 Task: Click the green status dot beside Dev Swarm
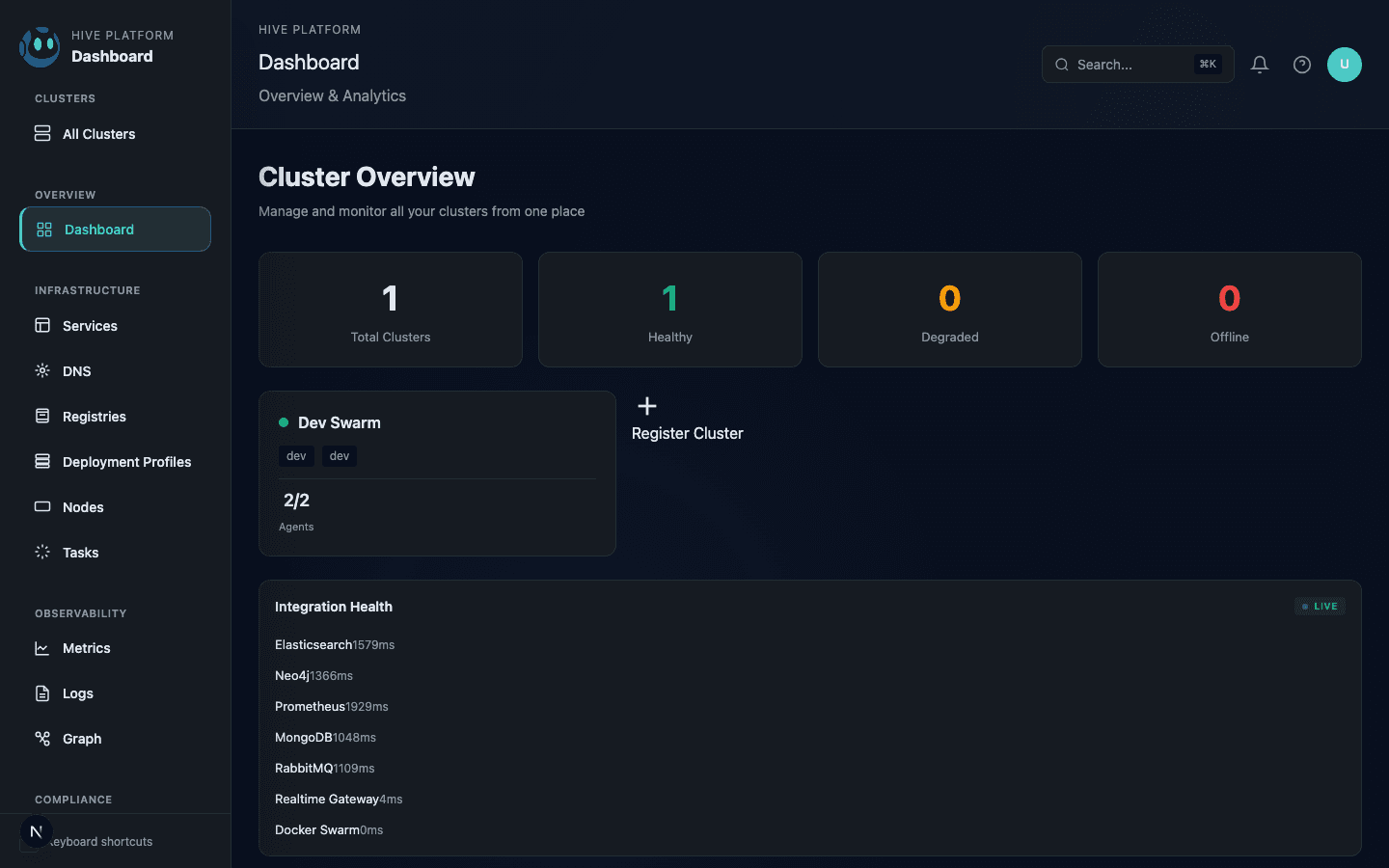284,421
